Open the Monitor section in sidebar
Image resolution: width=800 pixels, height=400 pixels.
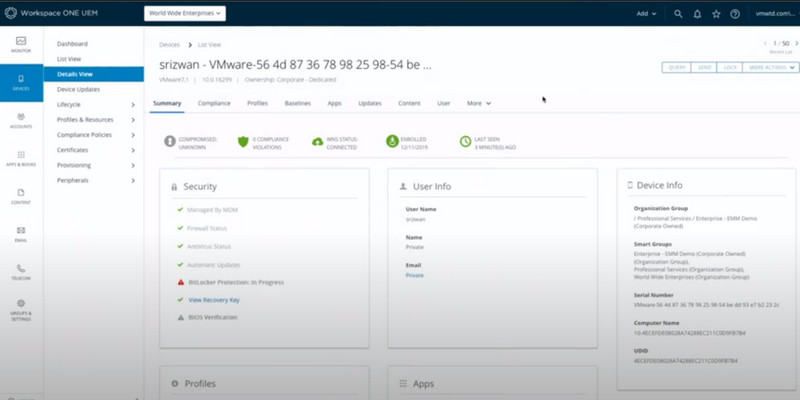coord(21,45)
